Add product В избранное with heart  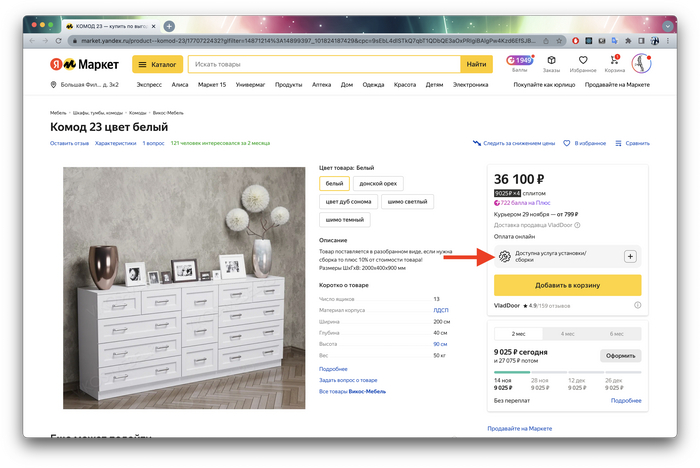(x=585, y=143)
